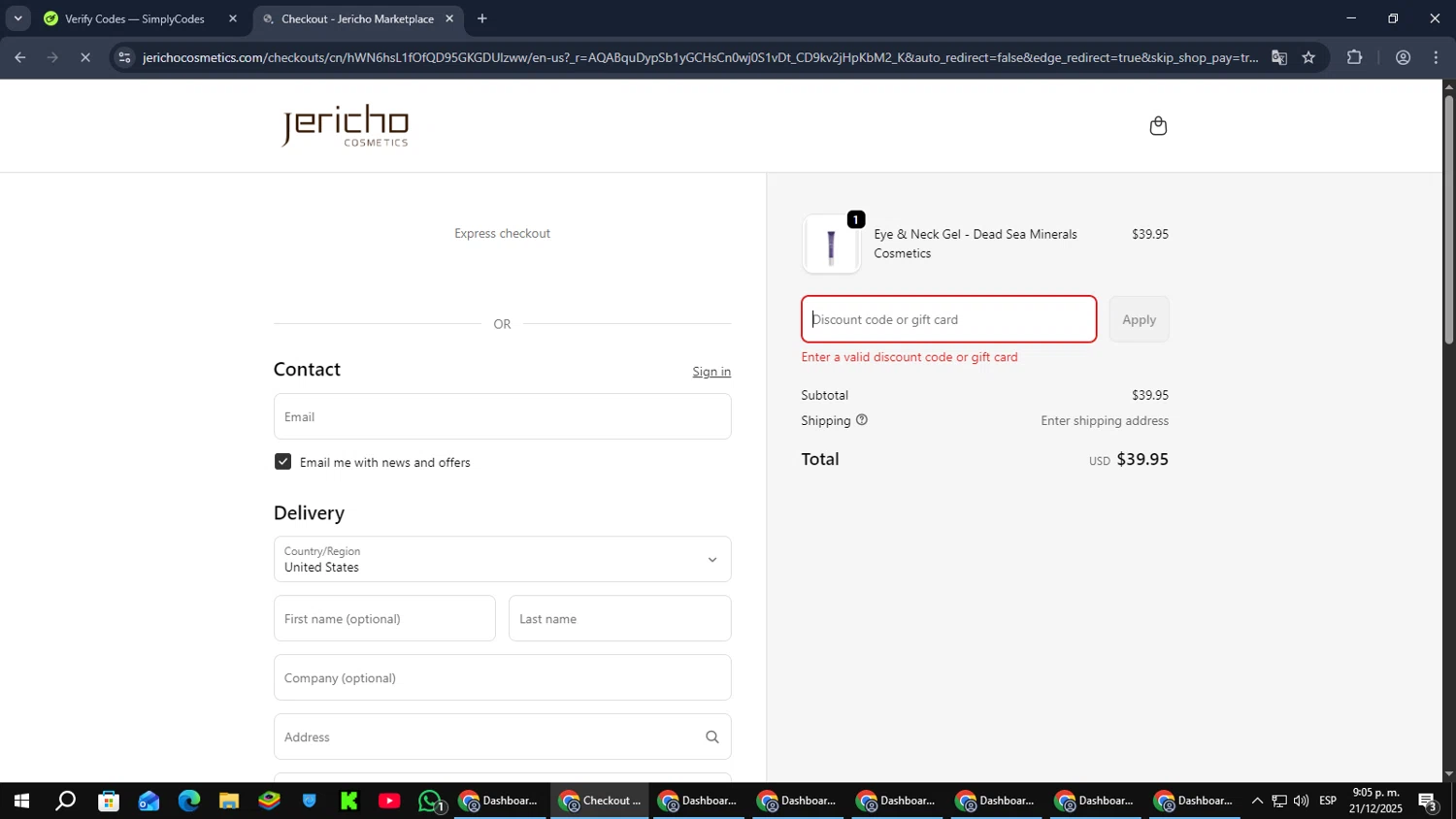Open Microsoft Edge from the taskbar

pyautogui.click(x=188, y=801)
